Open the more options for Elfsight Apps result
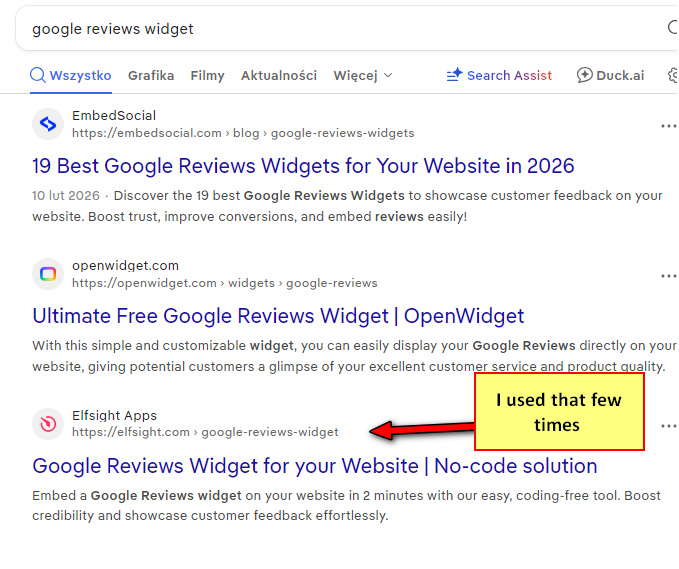The image size is (679, 569). 669,427
